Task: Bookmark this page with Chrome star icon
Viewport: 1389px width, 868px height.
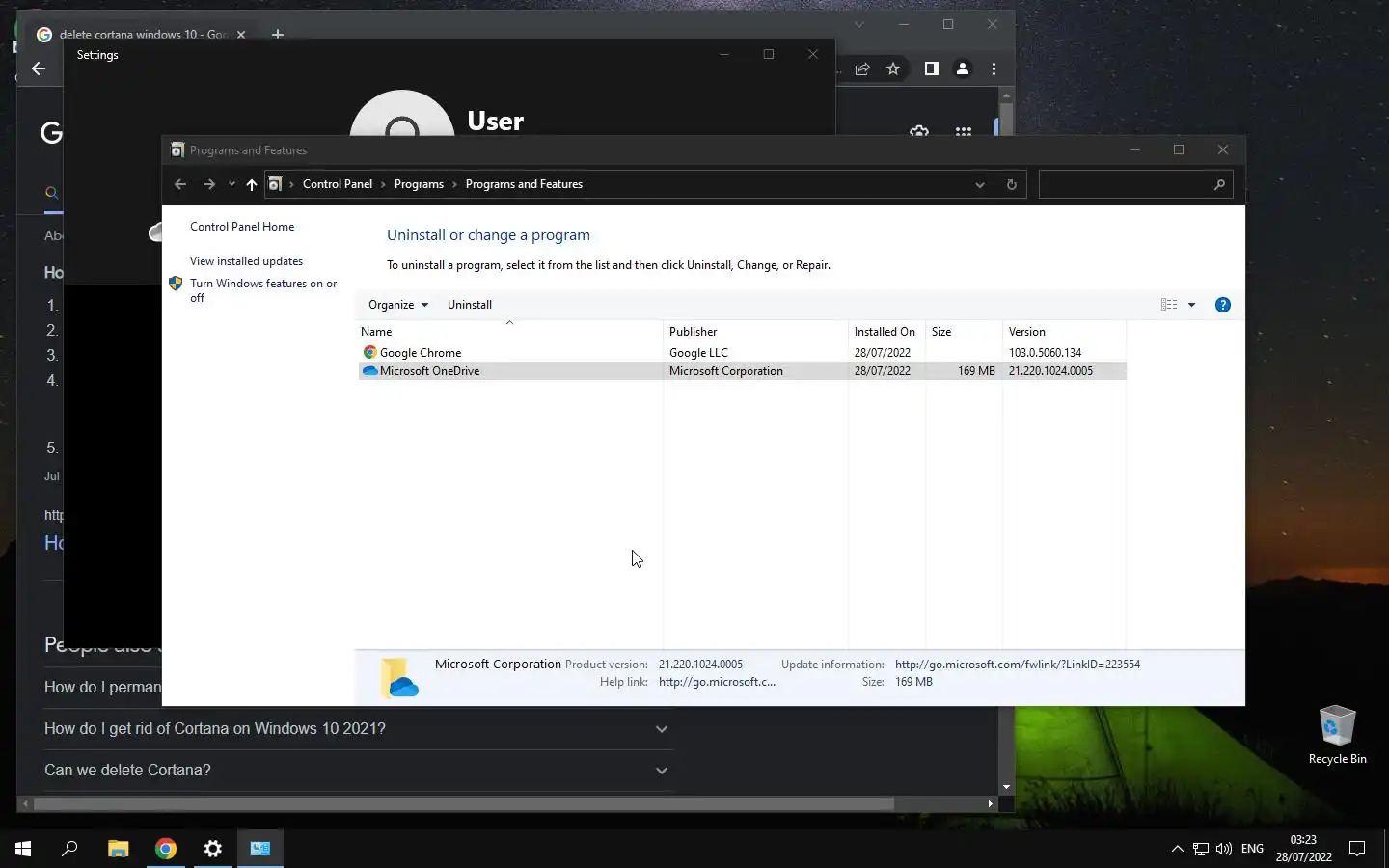Action: [x=893, y=68]
